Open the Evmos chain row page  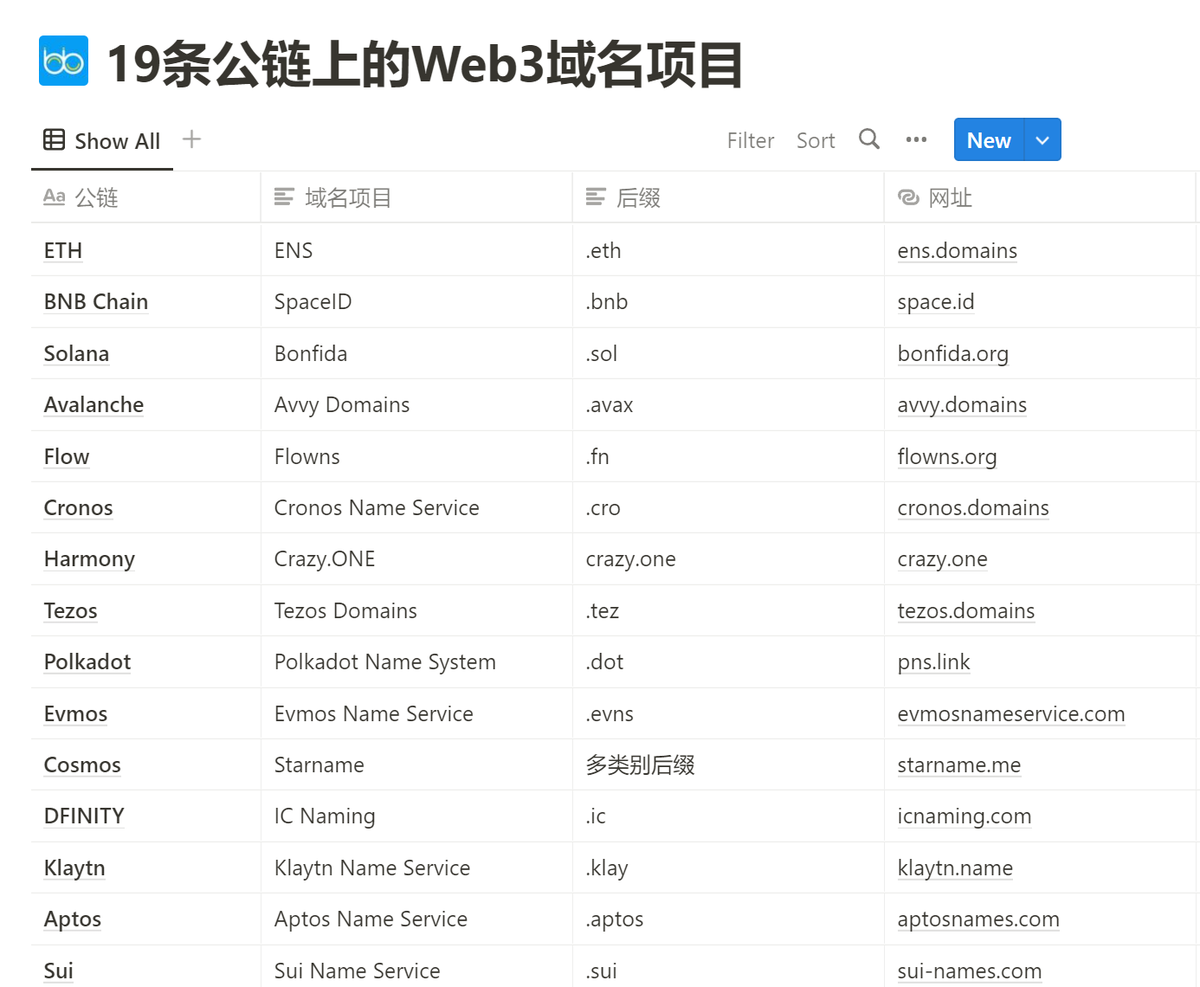(x=75, y=713)
